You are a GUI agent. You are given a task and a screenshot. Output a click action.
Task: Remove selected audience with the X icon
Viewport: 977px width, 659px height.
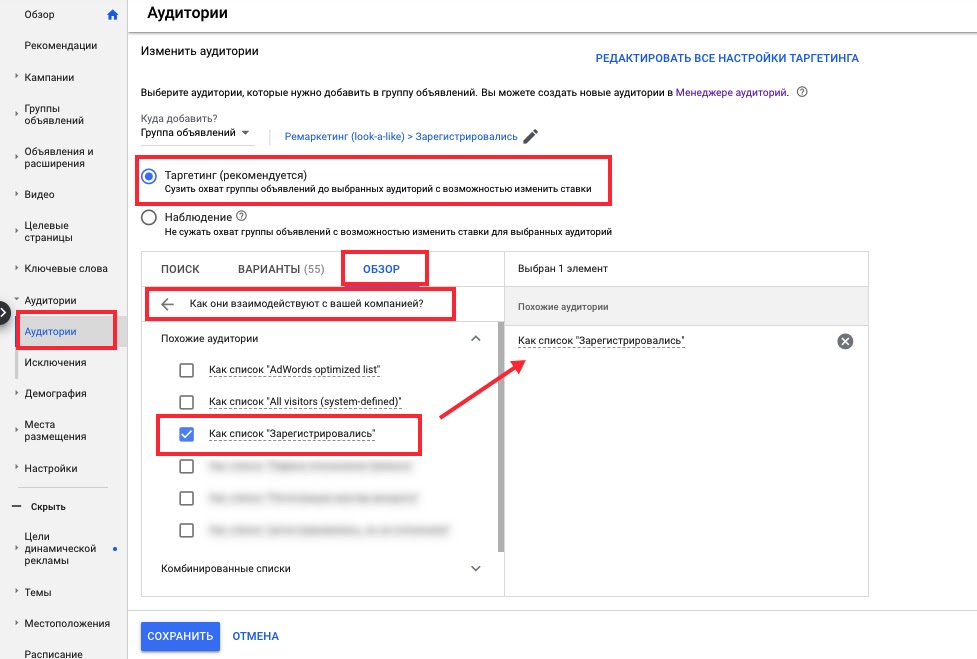pos(845,342)
